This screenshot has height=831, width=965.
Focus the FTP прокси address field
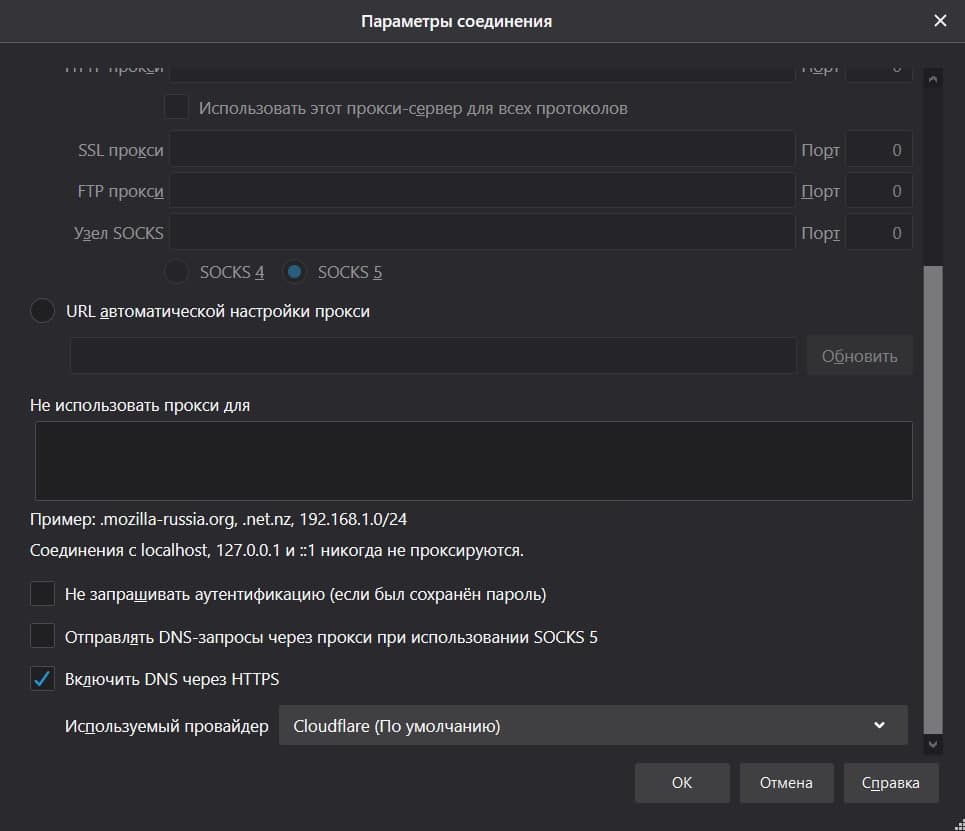481,191
